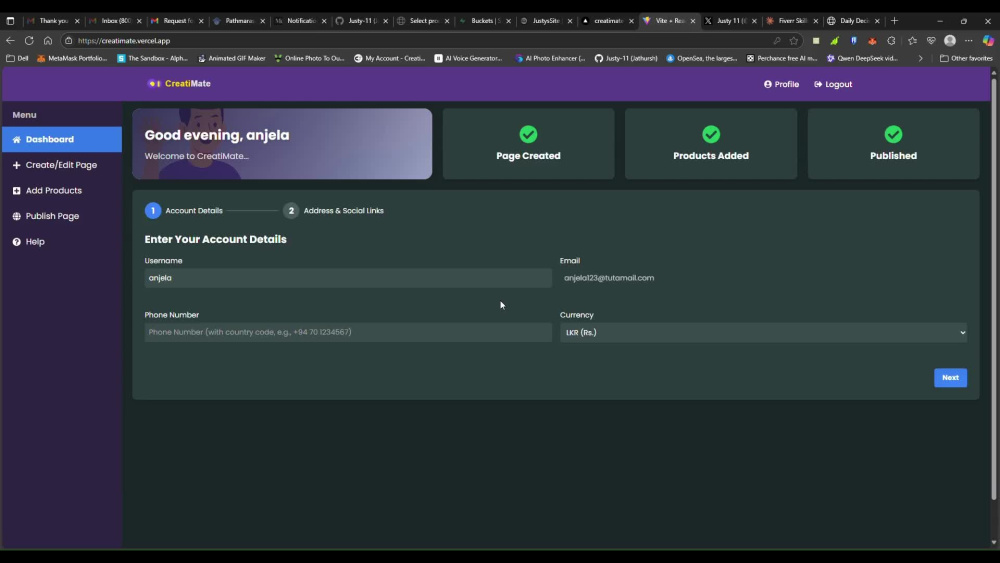Open the favorites star-list toolbar icon
The image size is (1000, 563).
click(913, 41)
